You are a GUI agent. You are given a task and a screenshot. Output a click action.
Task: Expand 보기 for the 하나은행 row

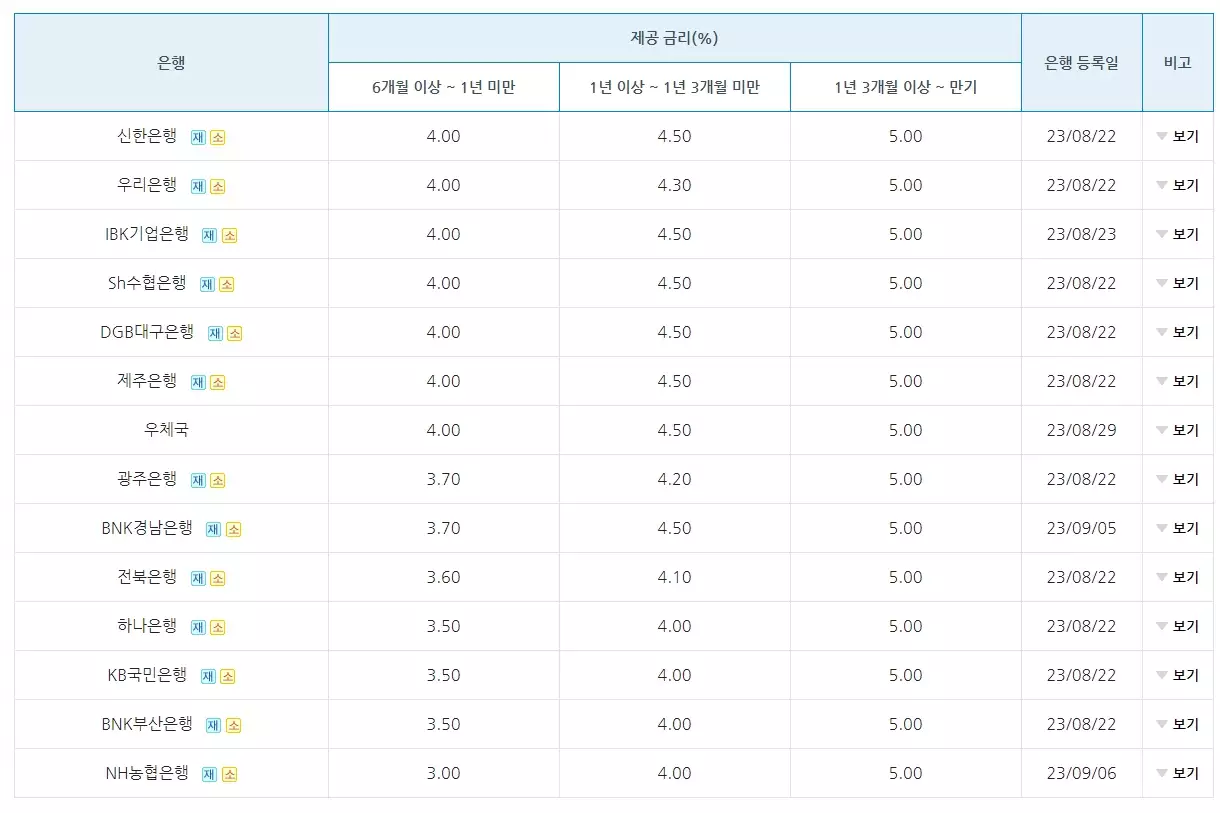pyautogui.click(x=1178, y=626)
